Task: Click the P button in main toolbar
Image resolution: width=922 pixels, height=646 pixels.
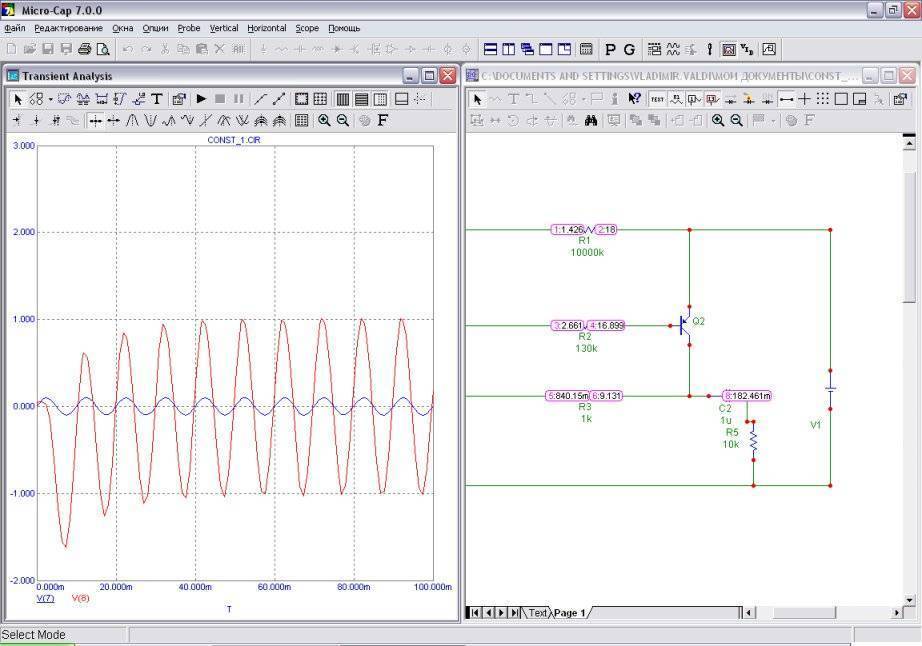Action: pos(611,49)
